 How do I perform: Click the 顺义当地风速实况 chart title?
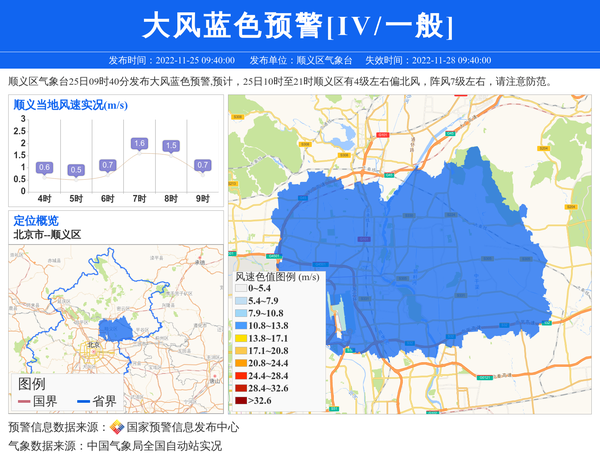[x=70, y=104]
